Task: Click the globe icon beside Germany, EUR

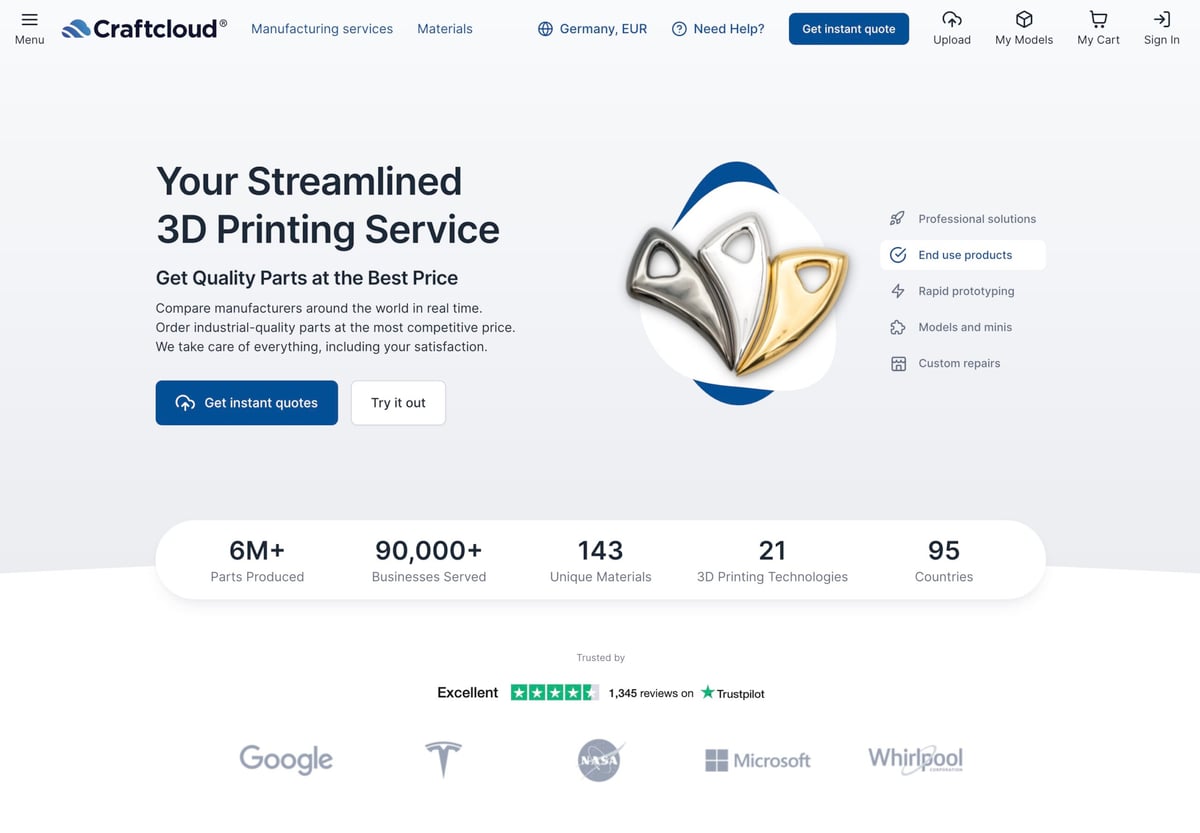Action: coord(545,29)
